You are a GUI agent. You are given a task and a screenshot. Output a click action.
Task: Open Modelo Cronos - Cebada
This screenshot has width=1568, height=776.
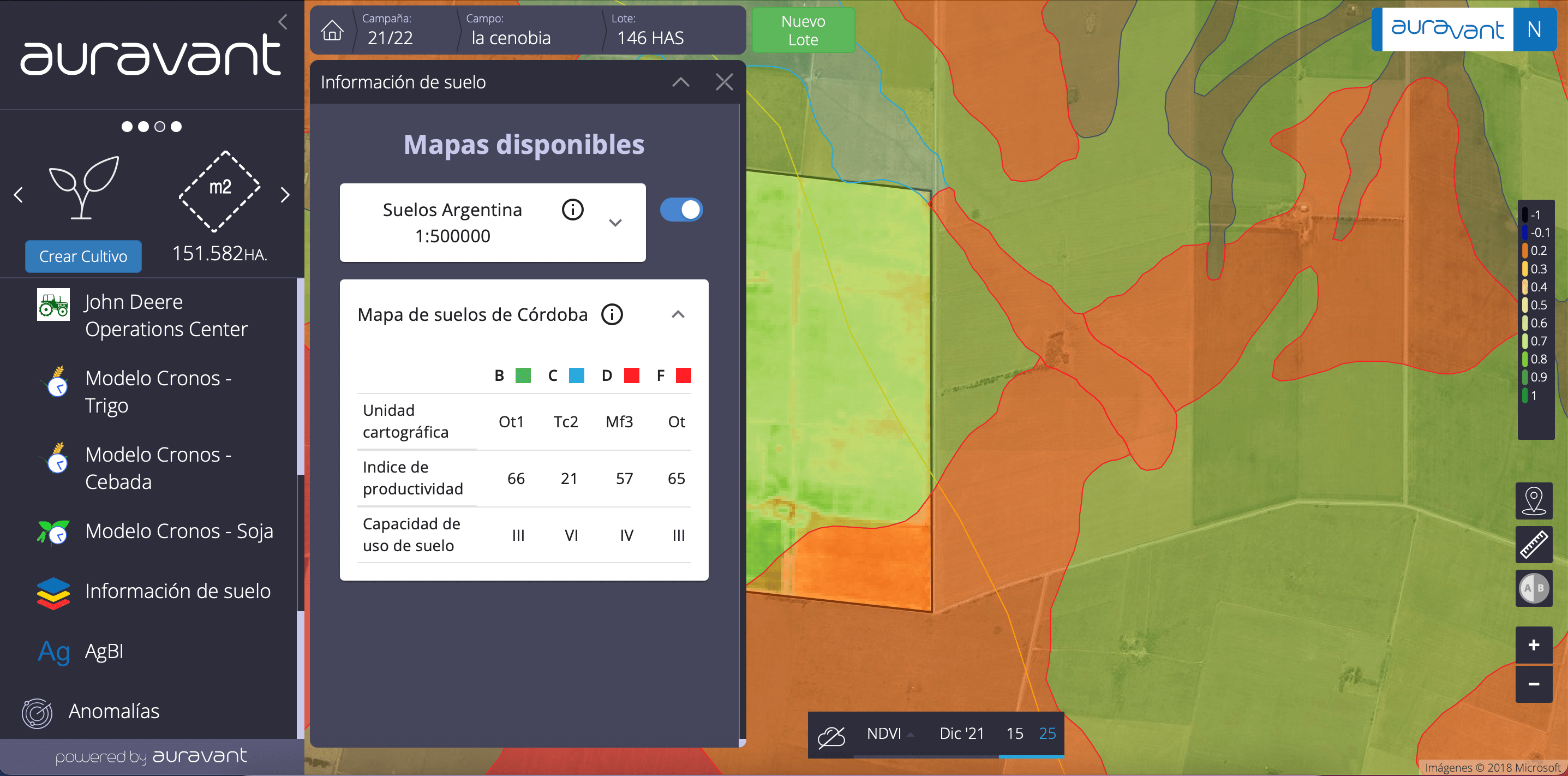158,468
